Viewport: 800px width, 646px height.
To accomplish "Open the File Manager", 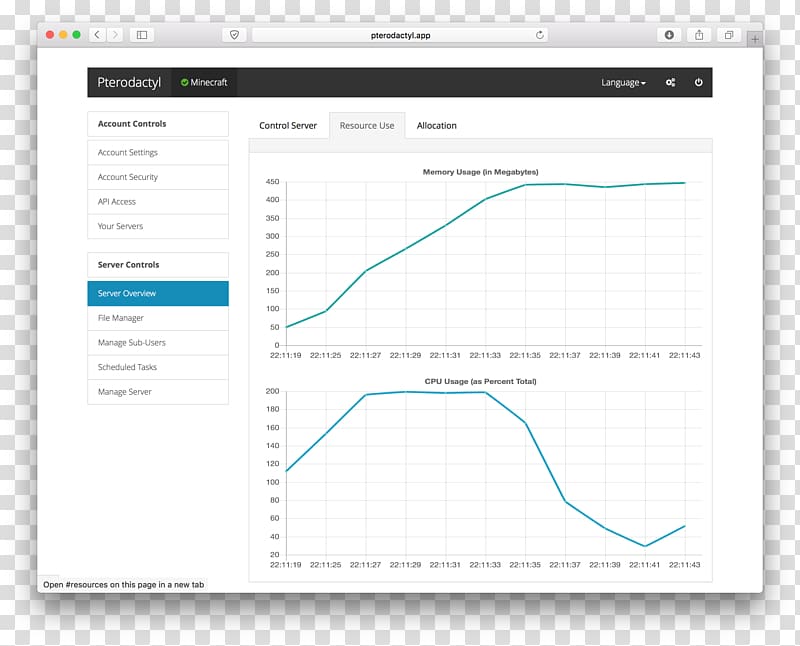I will [158, 318].
